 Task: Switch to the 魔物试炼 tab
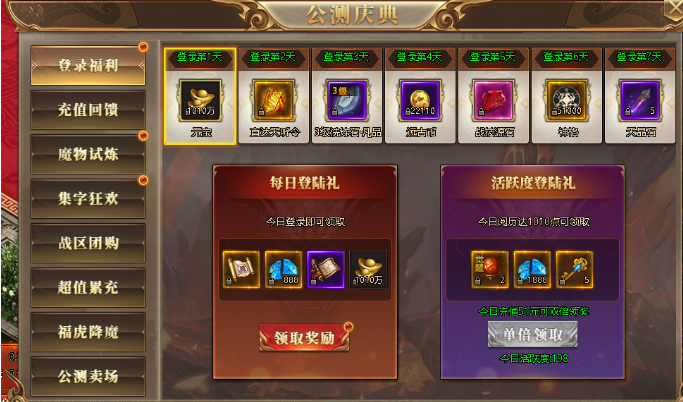(x=88, y=154)
